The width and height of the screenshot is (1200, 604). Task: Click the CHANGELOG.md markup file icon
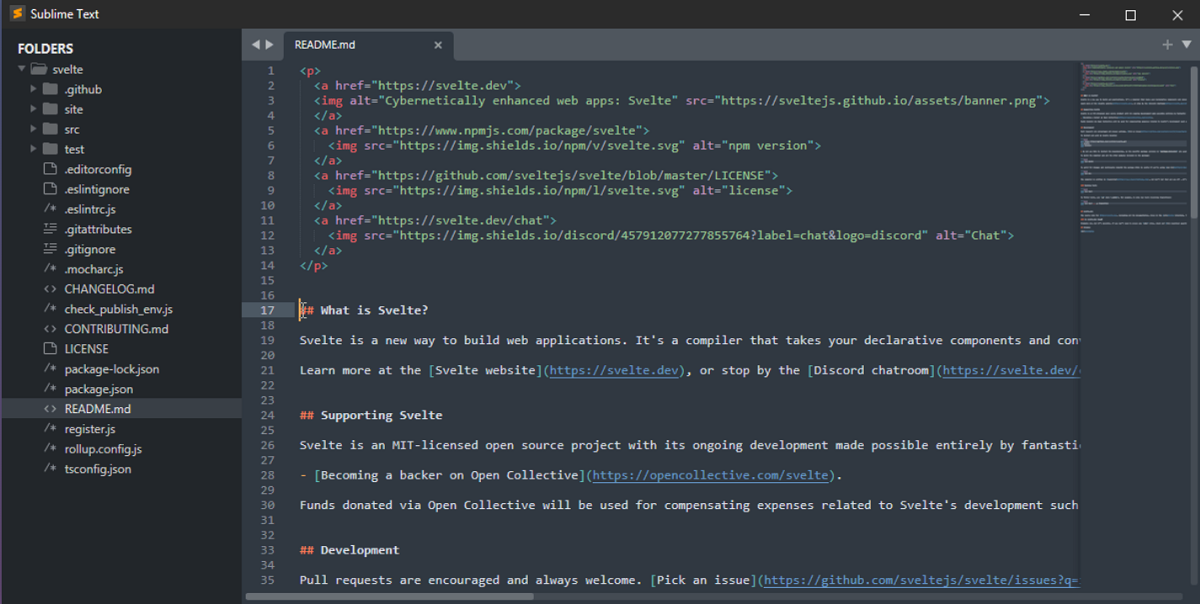50,289
